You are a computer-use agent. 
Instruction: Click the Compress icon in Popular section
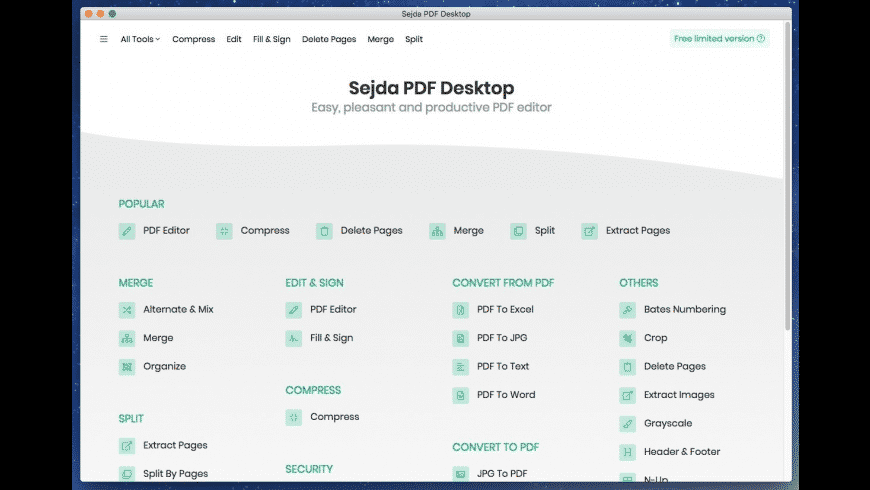(x=224, y=231)
